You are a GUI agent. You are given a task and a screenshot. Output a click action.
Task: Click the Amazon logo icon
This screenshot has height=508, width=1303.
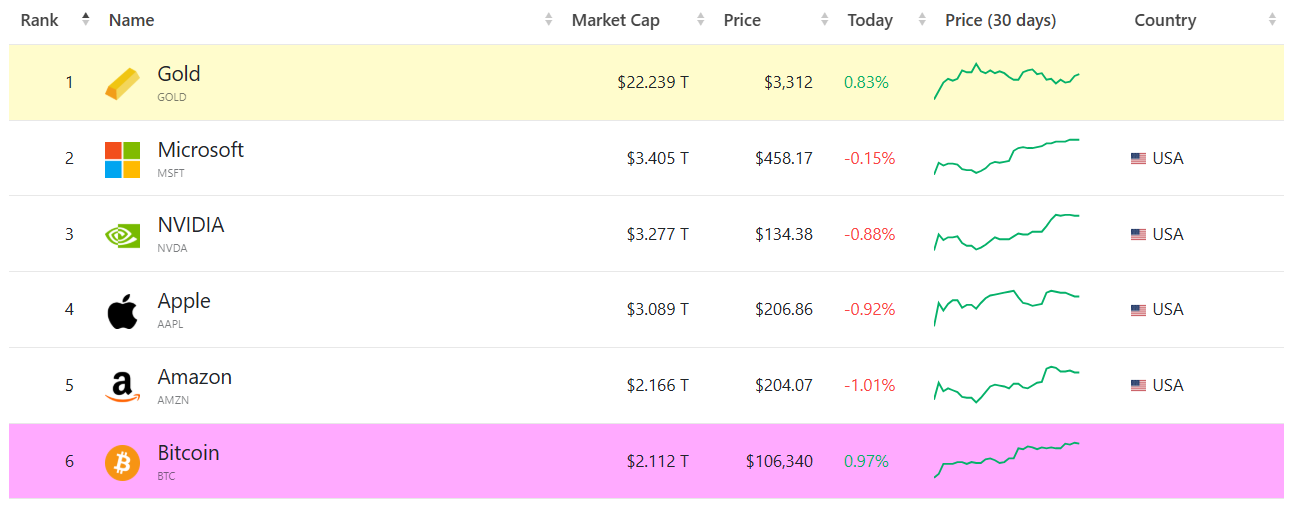(x=122, y=387)
